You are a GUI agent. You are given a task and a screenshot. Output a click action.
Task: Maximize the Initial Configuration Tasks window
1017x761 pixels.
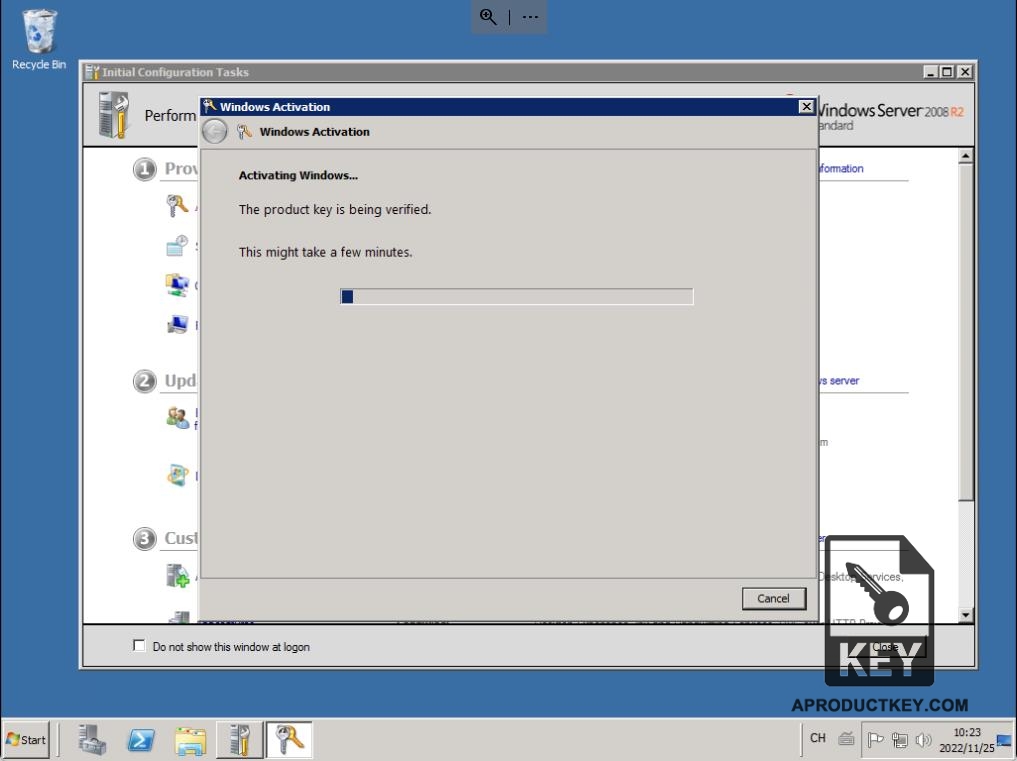tap(947, 72)
